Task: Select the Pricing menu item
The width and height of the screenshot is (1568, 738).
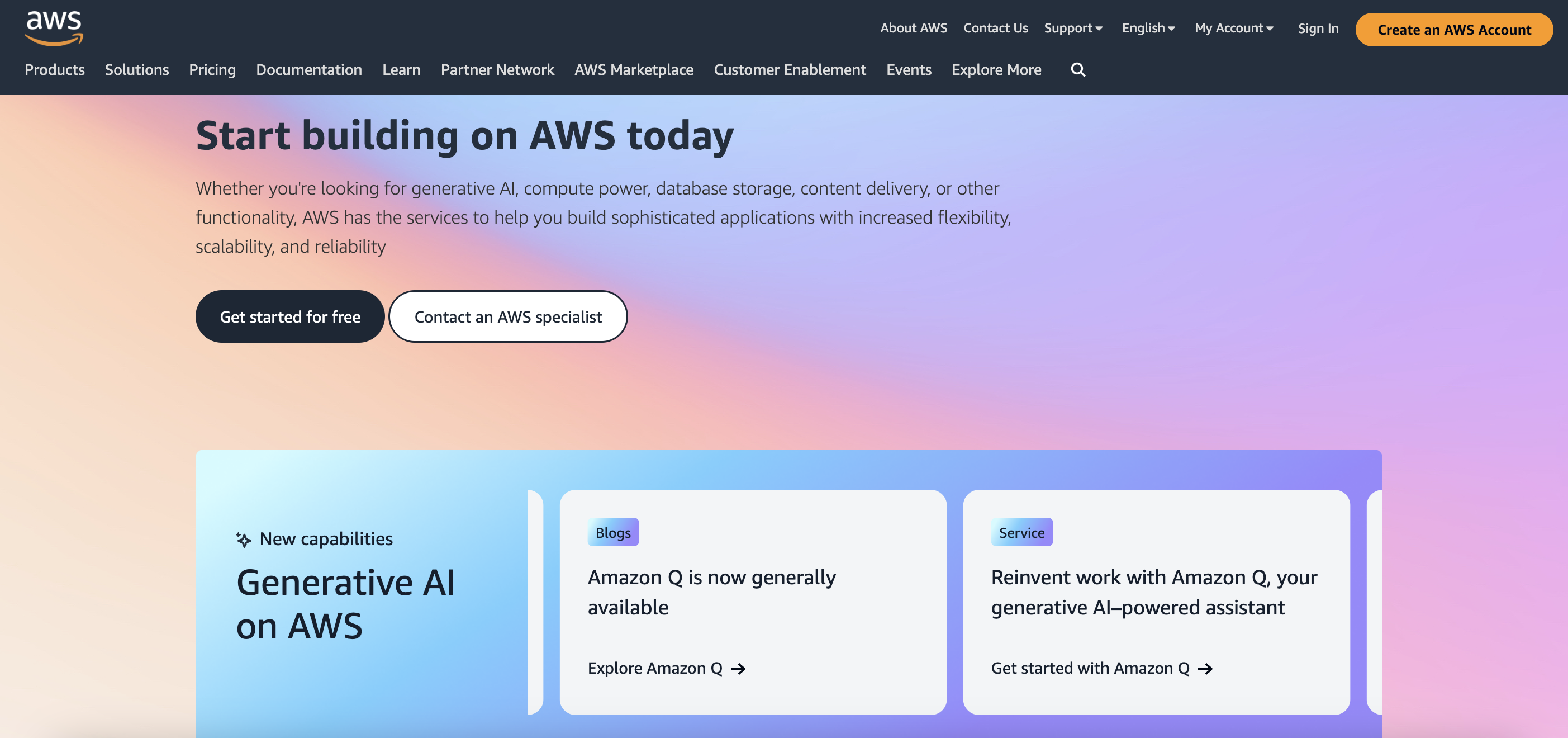Action: coord(212,70)
